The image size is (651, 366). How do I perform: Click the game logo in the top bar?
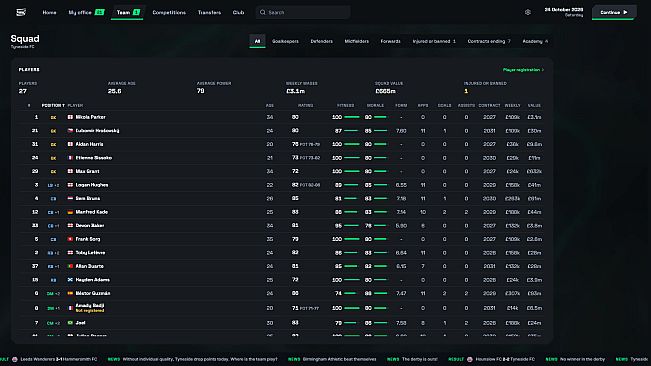point(21,12)
